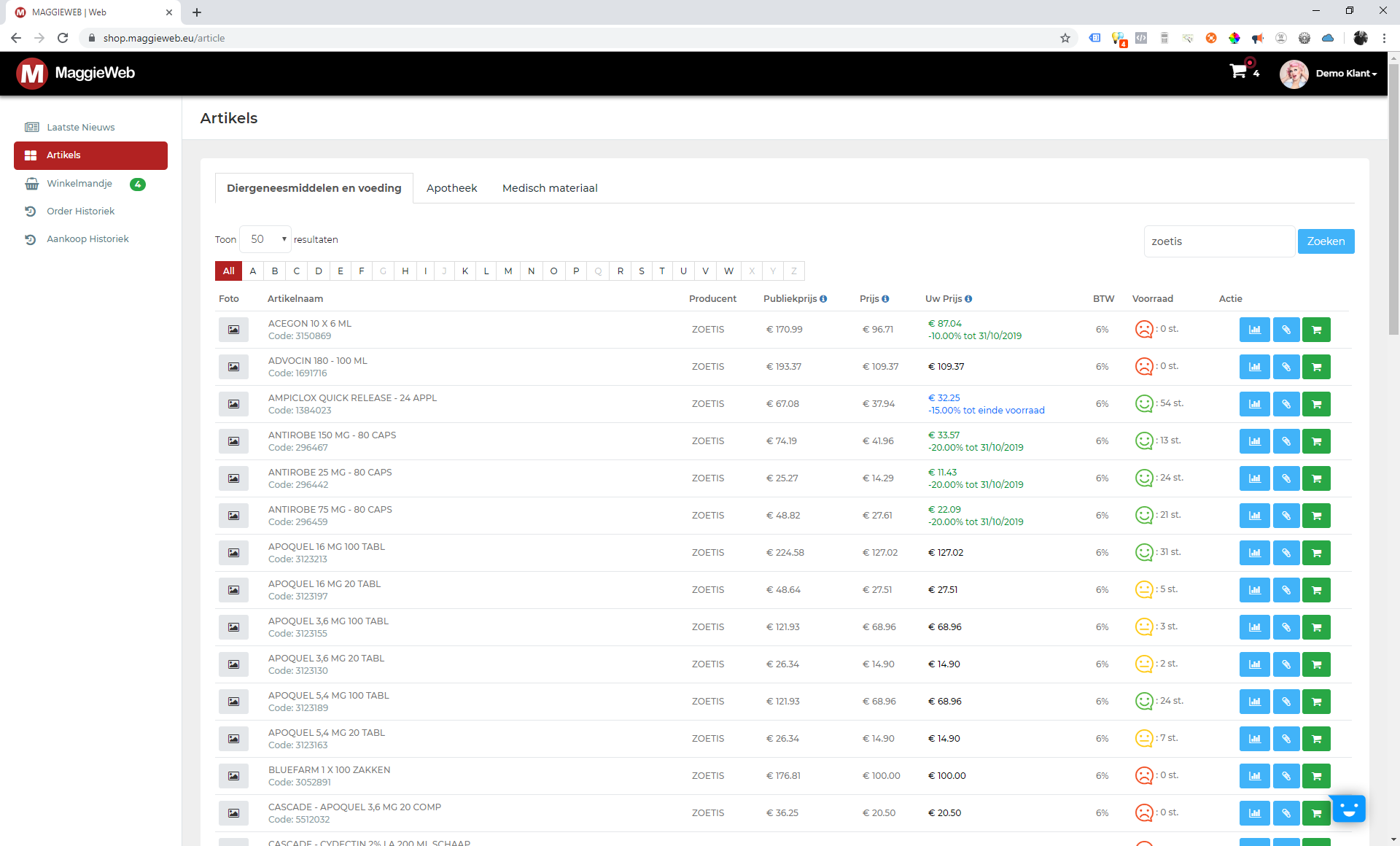This screenshot has height=846, width=1400.
Task: Open attachment for APOQUEL 3,6 MG 20 TABL
Action: pos(1286,664)
